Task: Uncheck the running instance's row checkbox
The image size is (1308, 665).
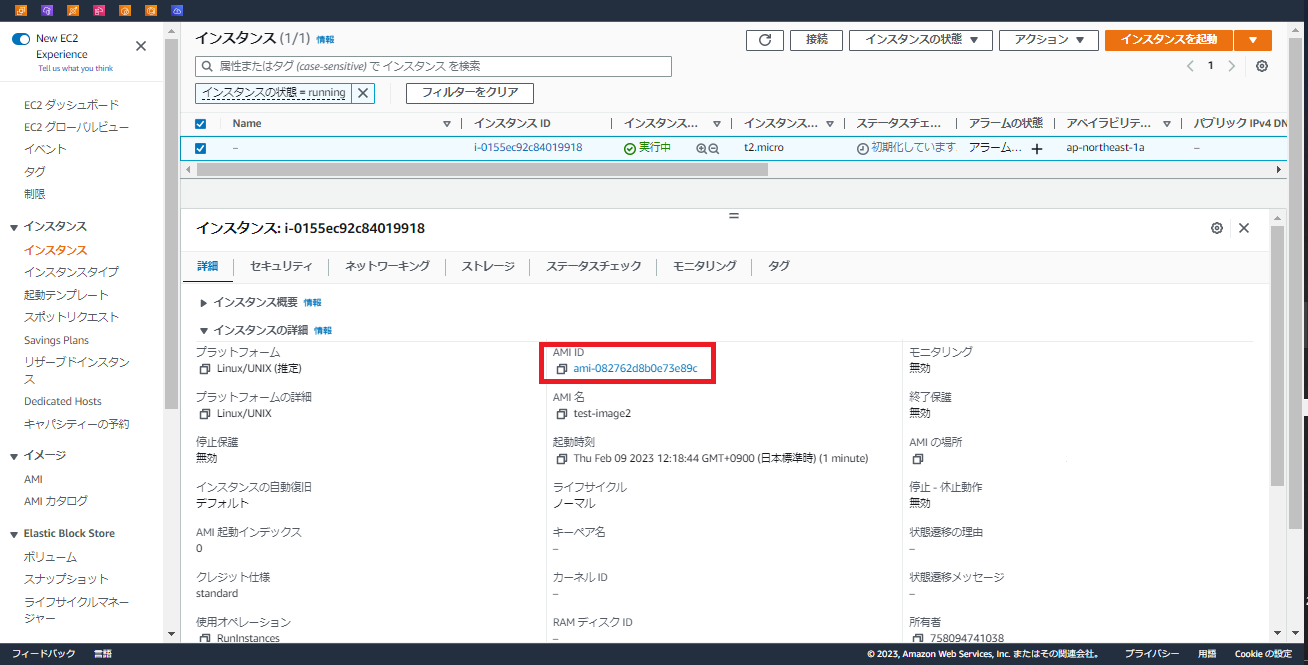Action: (200, 147)
